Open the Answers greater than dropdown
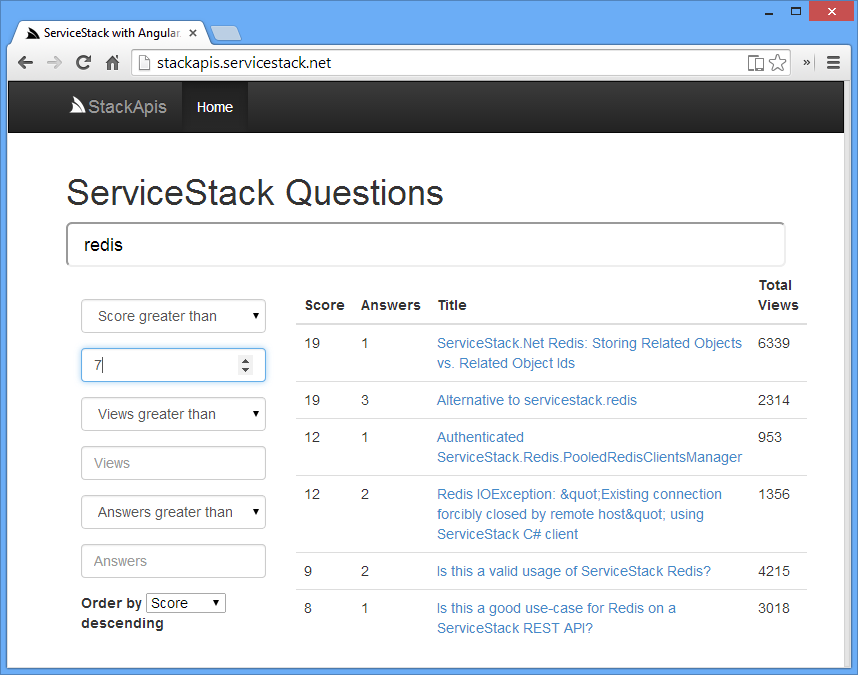This screenshot has width=858, height=675. click(173, 512)
